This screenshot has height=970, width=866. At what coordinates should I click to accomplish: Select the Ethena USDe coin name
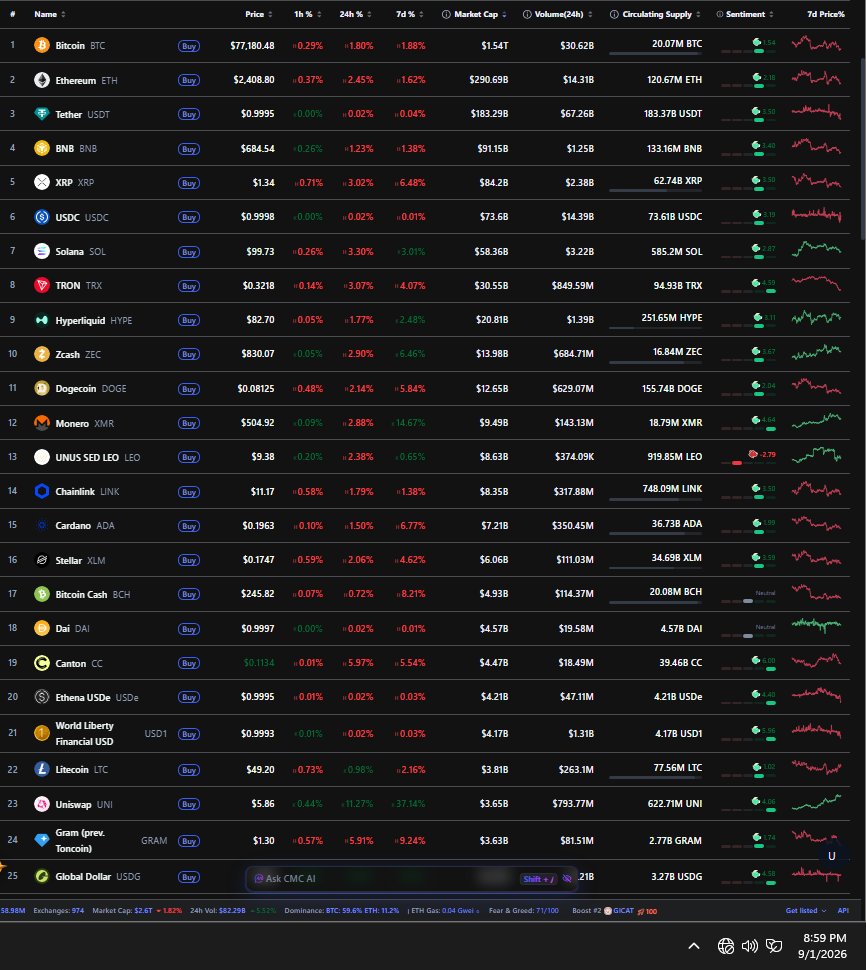coord(83,697)
